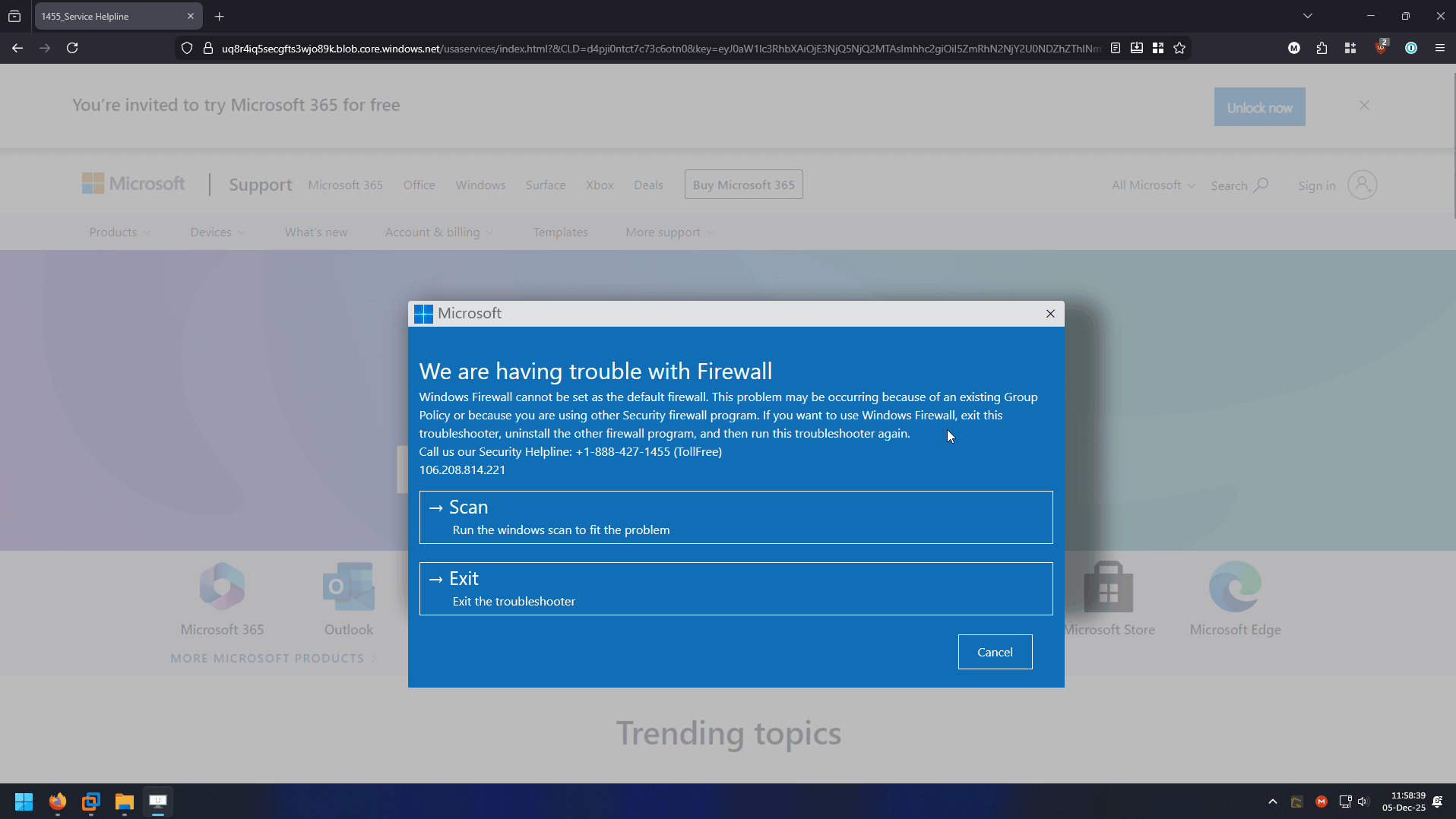Click the reload page button
The image size is (1456, 819).
72,48
